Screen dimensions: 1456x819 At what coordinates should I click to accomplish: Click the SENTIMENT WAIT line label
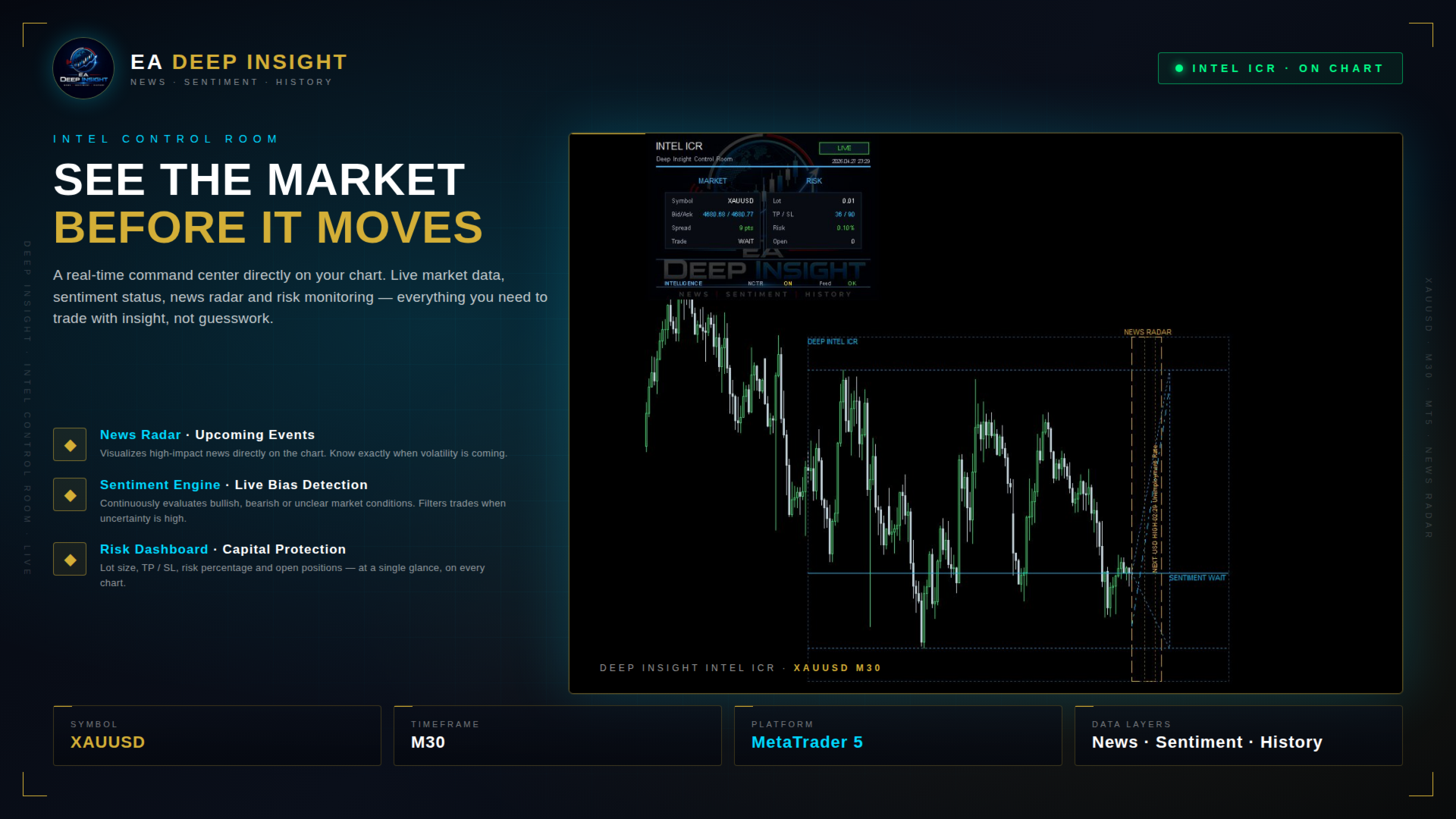(1197, 578)
